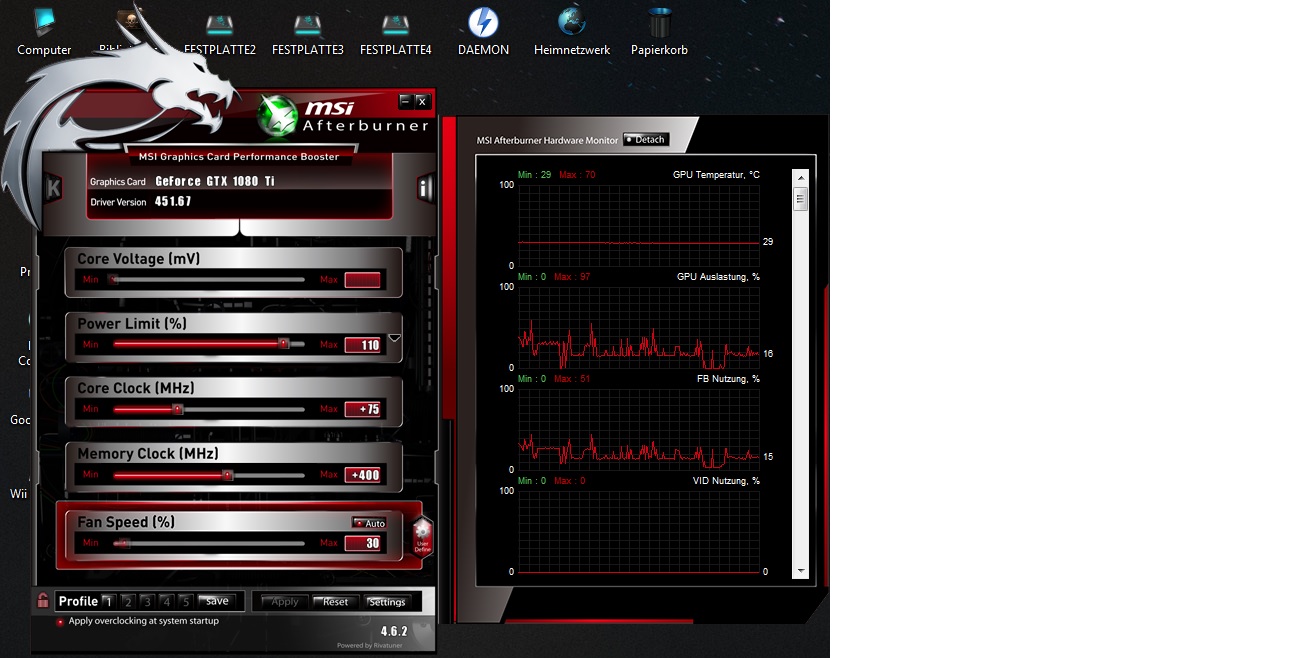The width and height of the screenshot is (1299, 658).
Task: Minimize the MSI Afterburner window
Action: click(x=405, y=101)
